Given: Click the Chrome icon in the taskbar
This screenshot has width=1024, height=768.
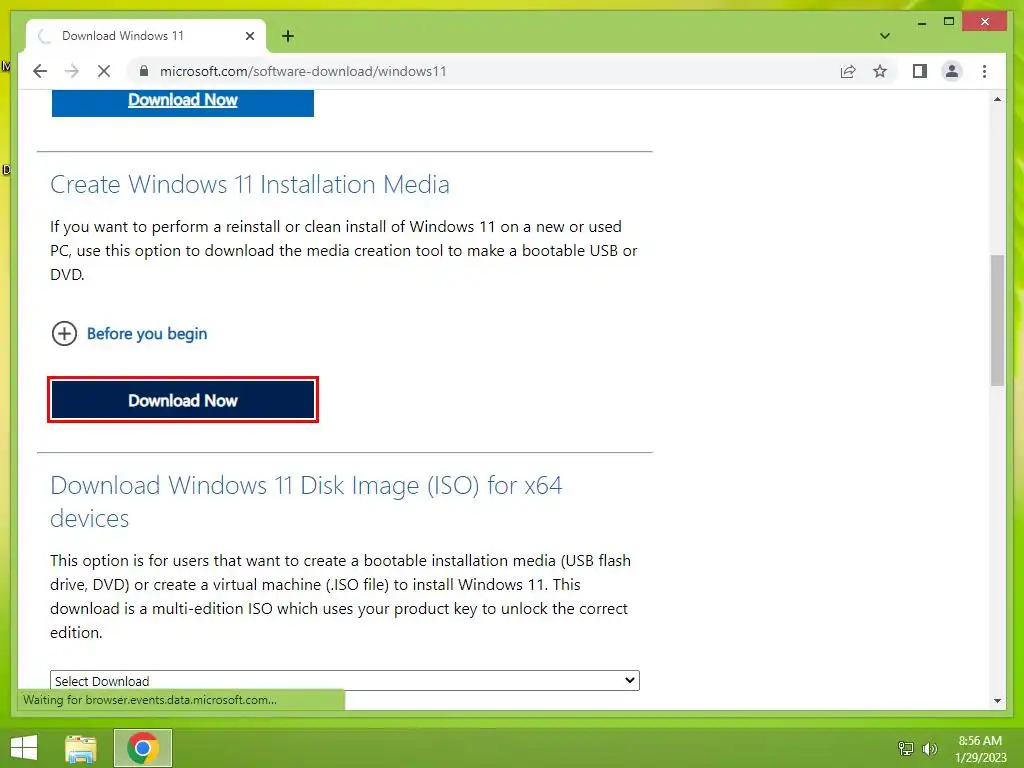Looking at the screenshot, I should [143, 748].
